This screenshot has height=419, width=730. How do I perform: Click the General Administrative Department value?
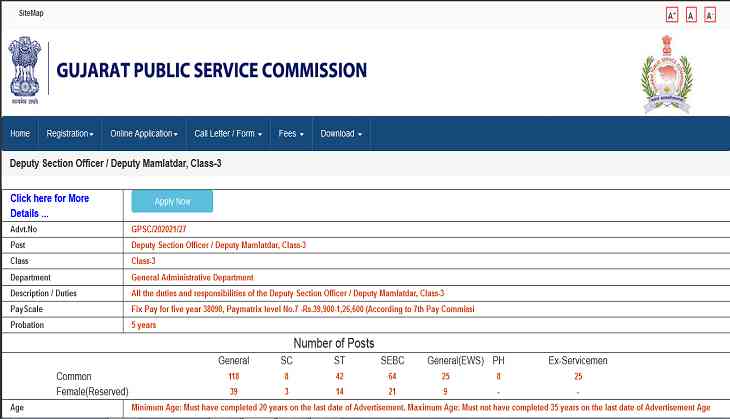tap(192, 277)
